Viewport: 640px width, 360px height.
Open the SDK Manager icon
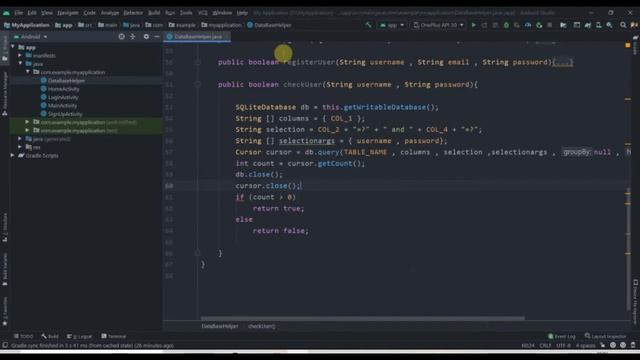609,25
